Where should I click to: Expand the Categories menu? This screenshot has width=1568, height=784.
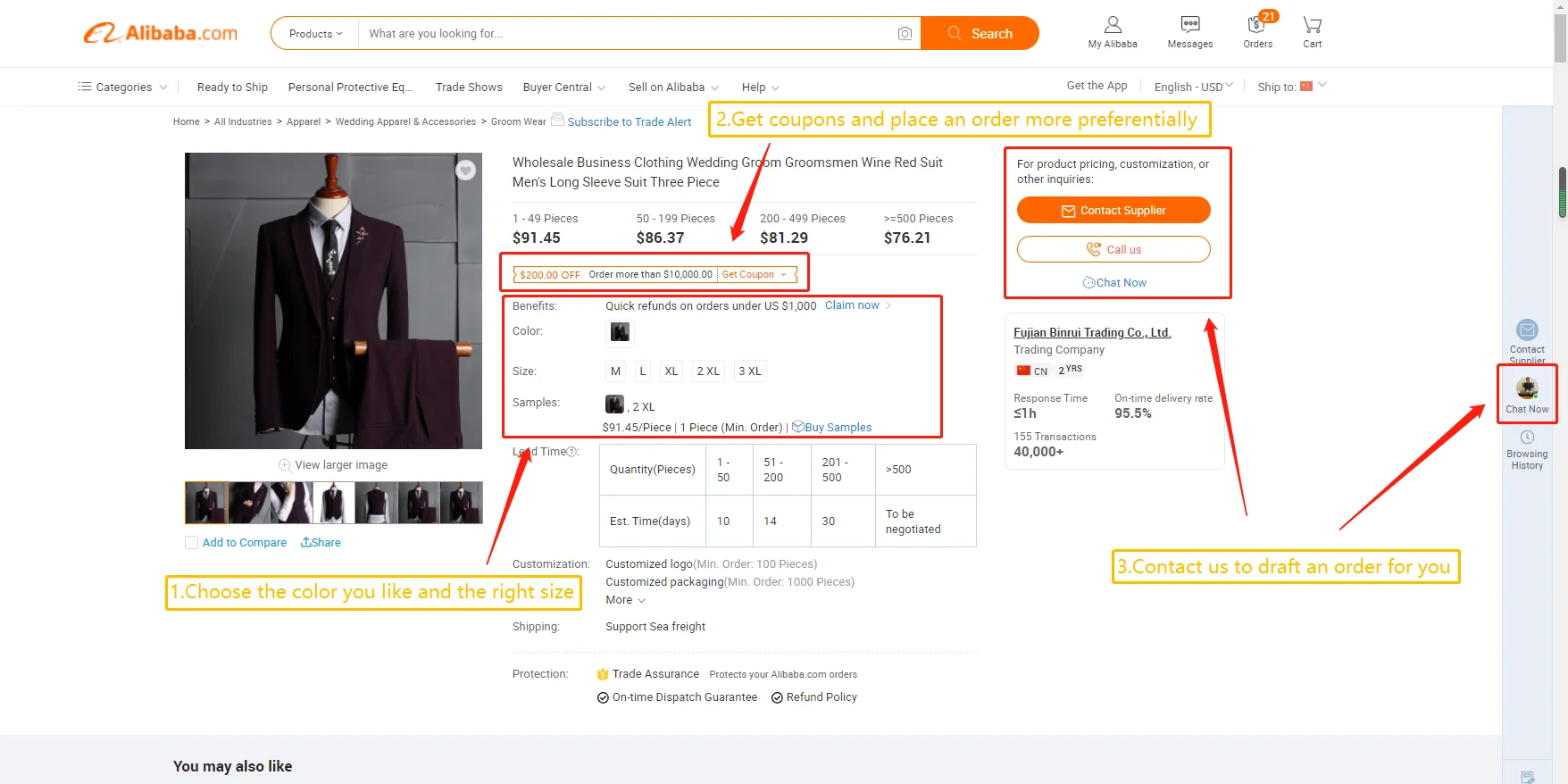point(123,88)
